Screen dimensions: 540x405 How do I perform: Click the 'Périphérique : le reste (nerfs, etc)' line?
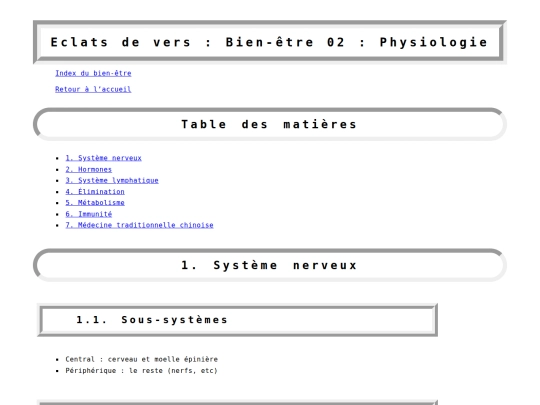[142, 371]
